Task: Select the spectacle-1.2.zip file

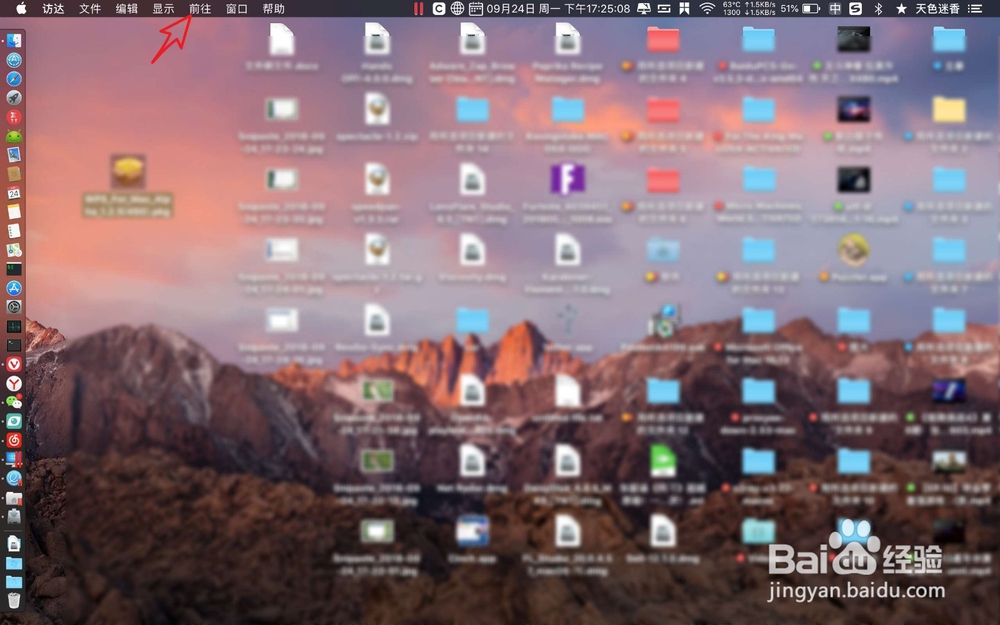Action: [x=377, y=108]
